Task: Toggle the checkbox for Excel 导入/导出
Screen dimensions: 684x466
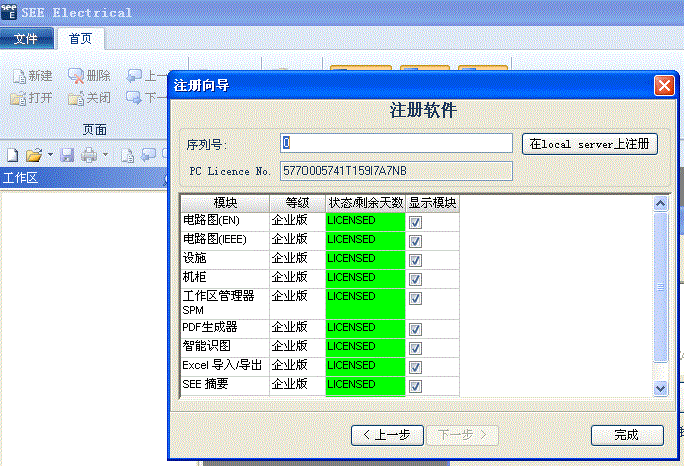Action: pyautogui.click(x=415, y=367)
